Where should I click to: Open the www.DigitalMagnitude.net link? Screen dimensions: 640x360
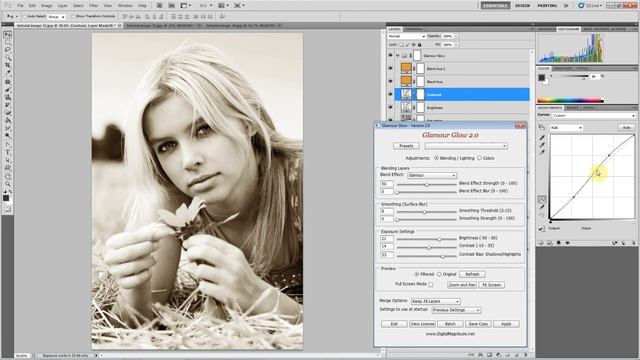click(450, 333)
